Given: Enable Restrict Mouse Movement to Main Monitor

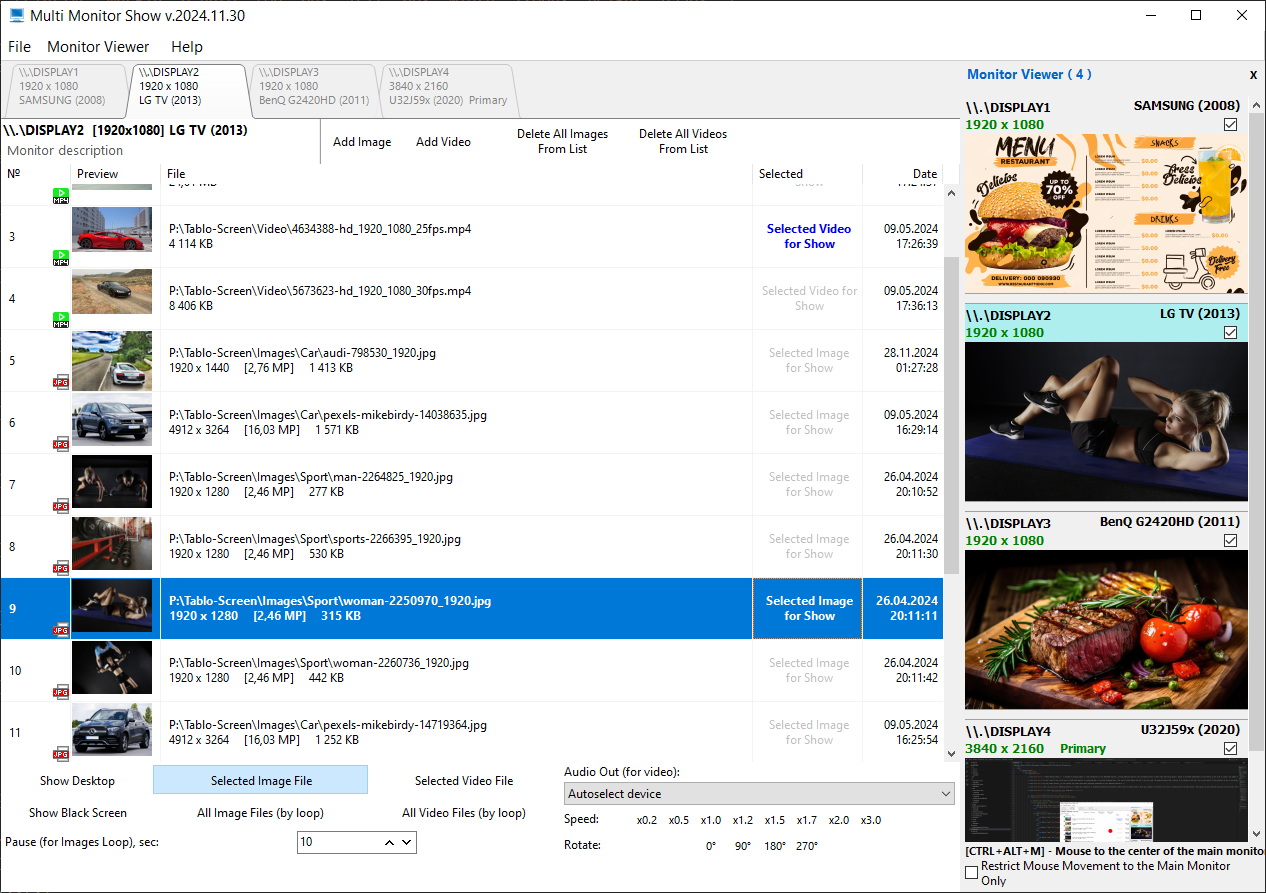Looking at the screenshot, I should pyautogui.click(x=971, y=873).
